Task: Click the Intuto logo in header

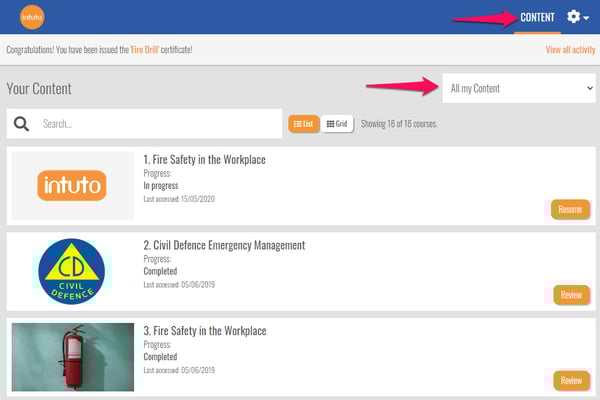Action: (32, 17)
